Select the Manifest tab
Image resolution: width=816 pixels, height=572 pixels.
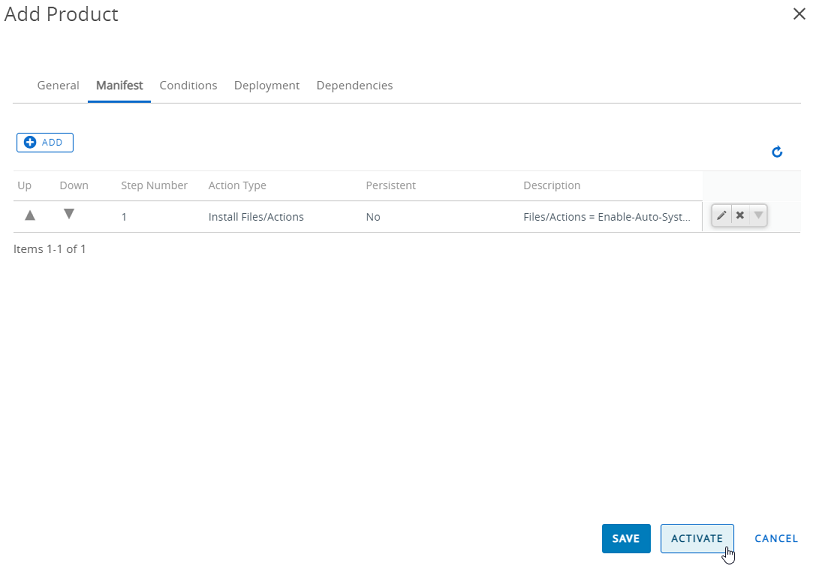[x=119, y=85]
